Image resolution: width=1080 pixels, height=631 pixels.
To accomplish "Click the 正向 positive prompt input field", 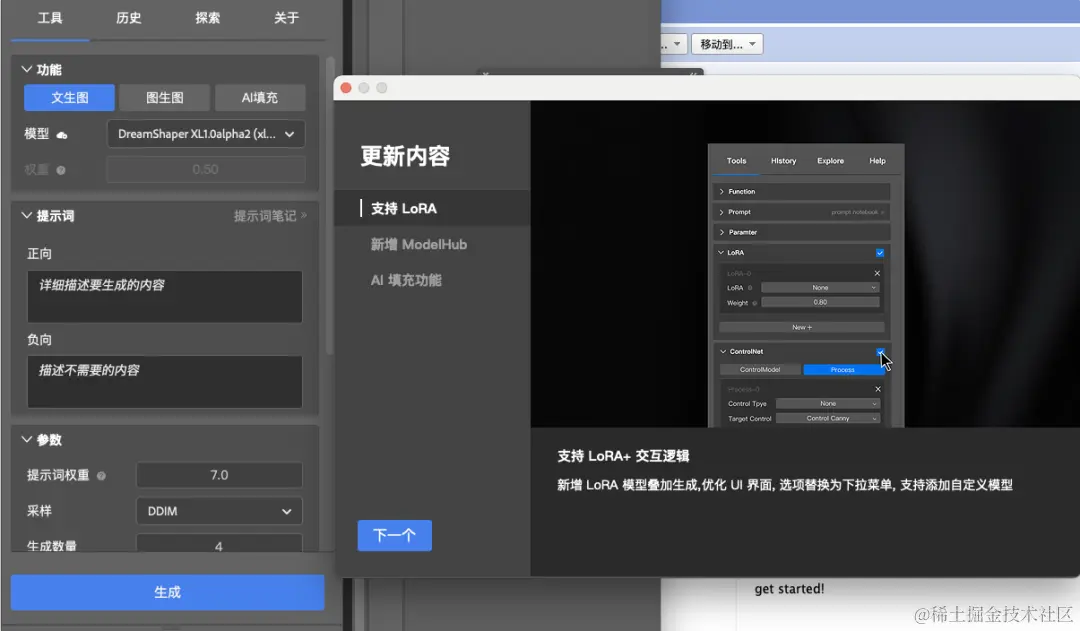I will (164, 296).
